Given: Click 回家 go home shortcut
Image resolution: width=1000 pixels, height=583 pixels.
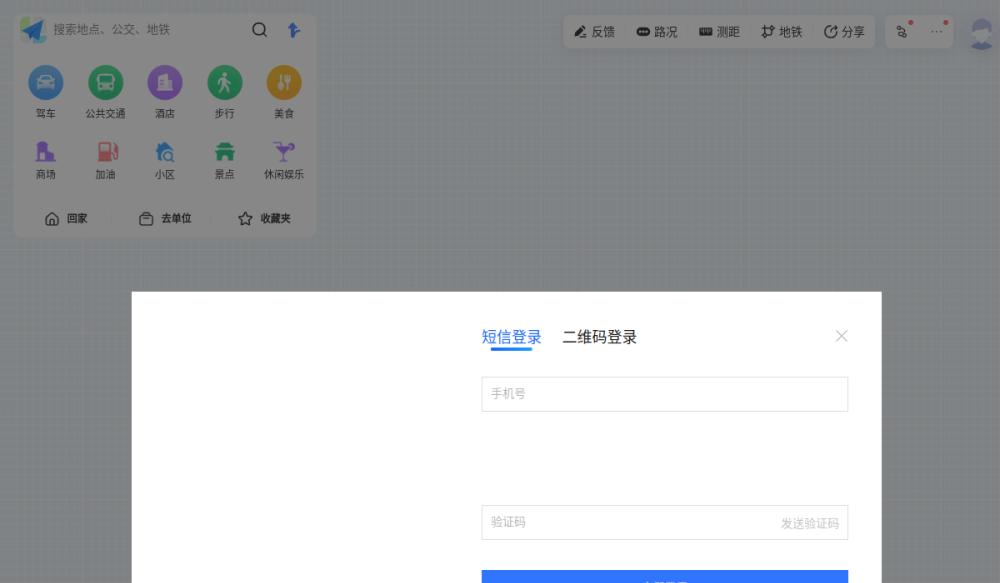Looking at the screenshot, I should coord(66,219).
